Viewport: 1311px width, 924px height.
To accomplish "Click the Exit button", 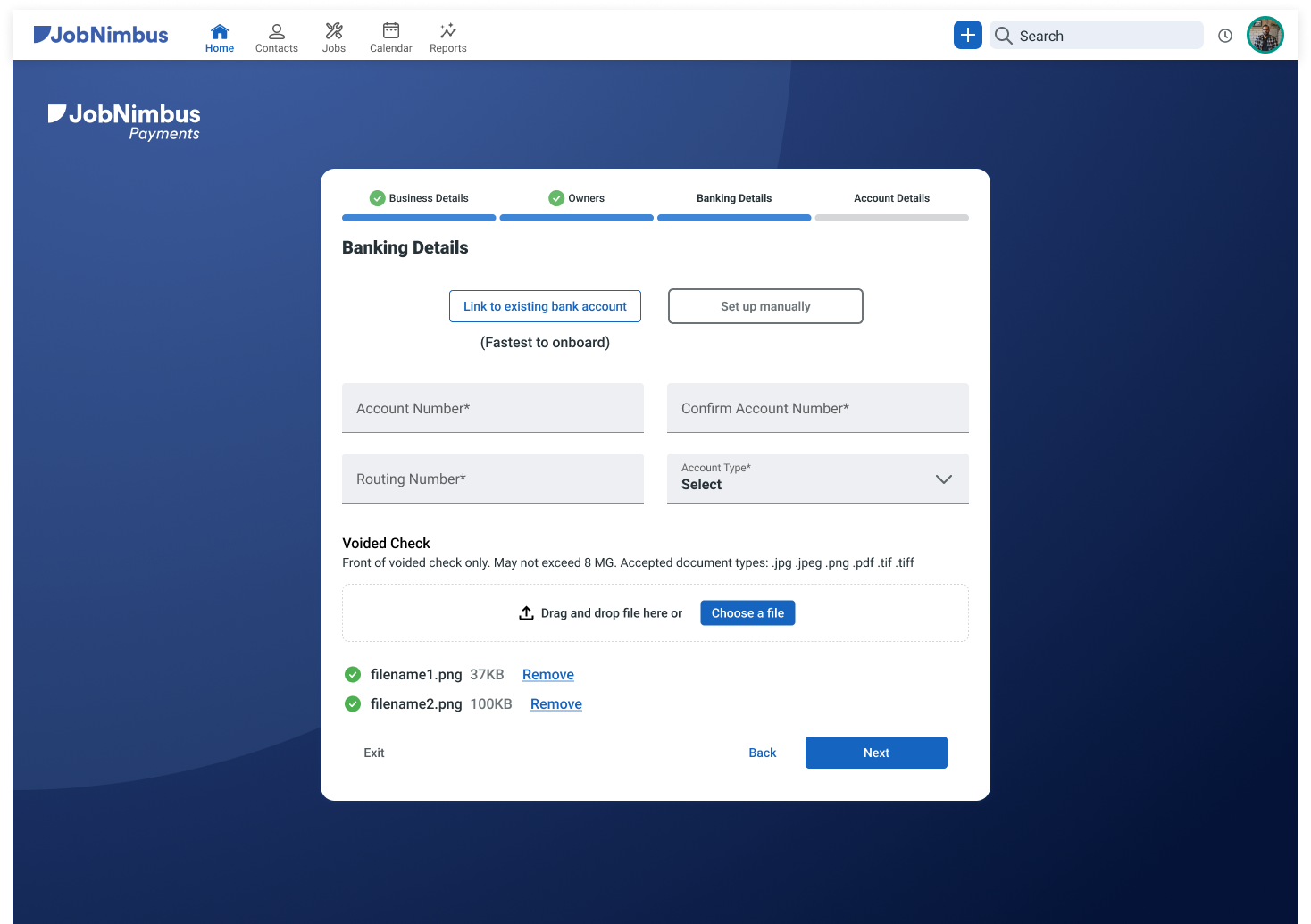I will point(374,753).
